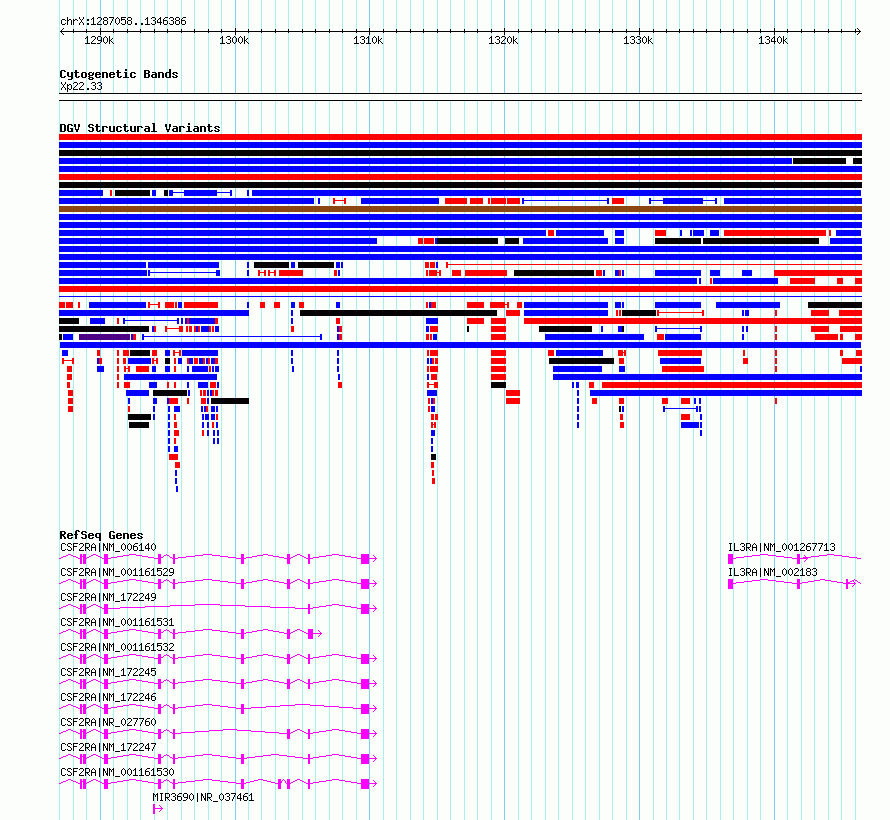Click the 1300k ruler tick label
Screen dimensions: 890x820
click(x=234, y=40)
